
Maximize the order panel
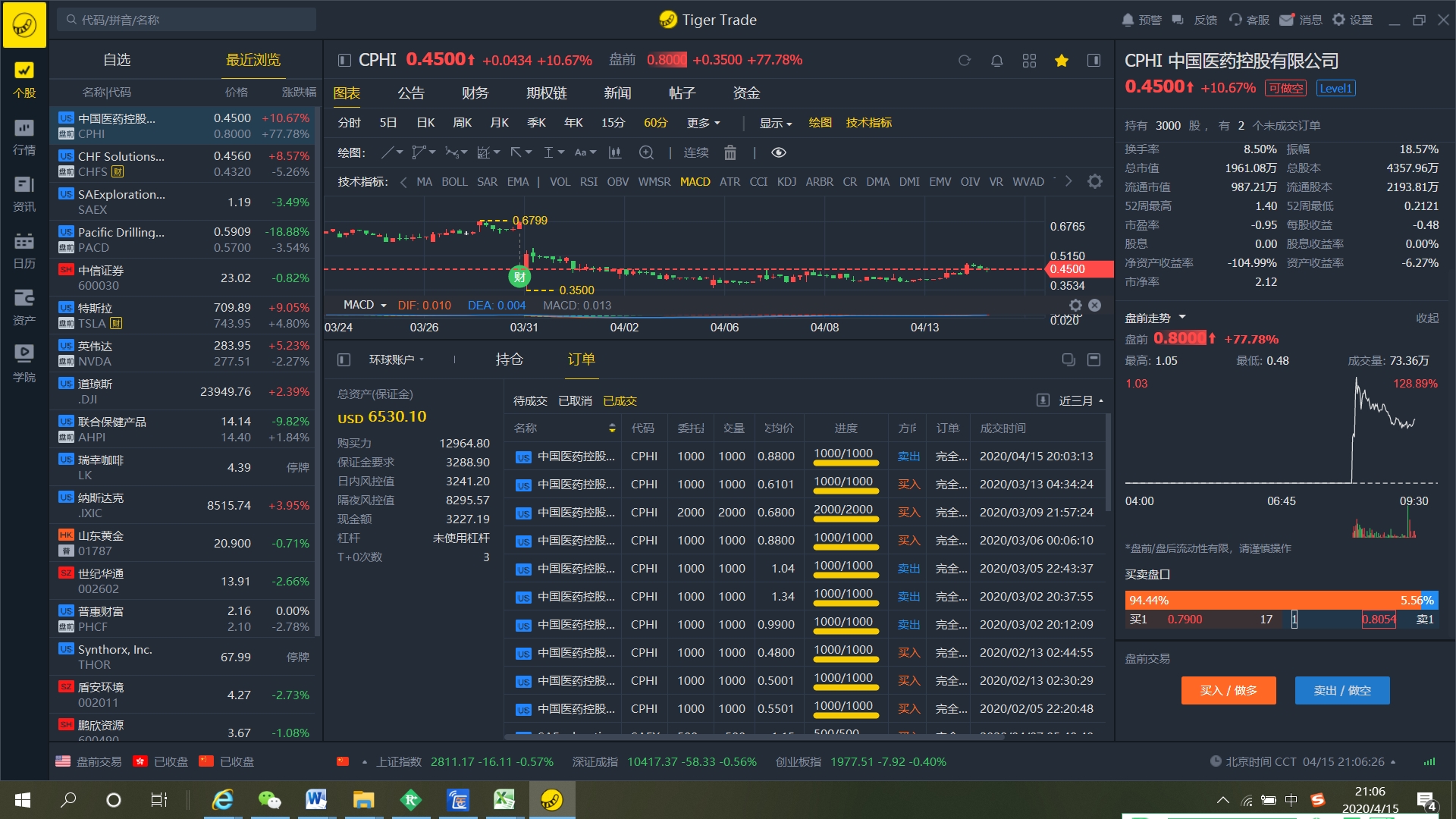[x=1094, y=359]
